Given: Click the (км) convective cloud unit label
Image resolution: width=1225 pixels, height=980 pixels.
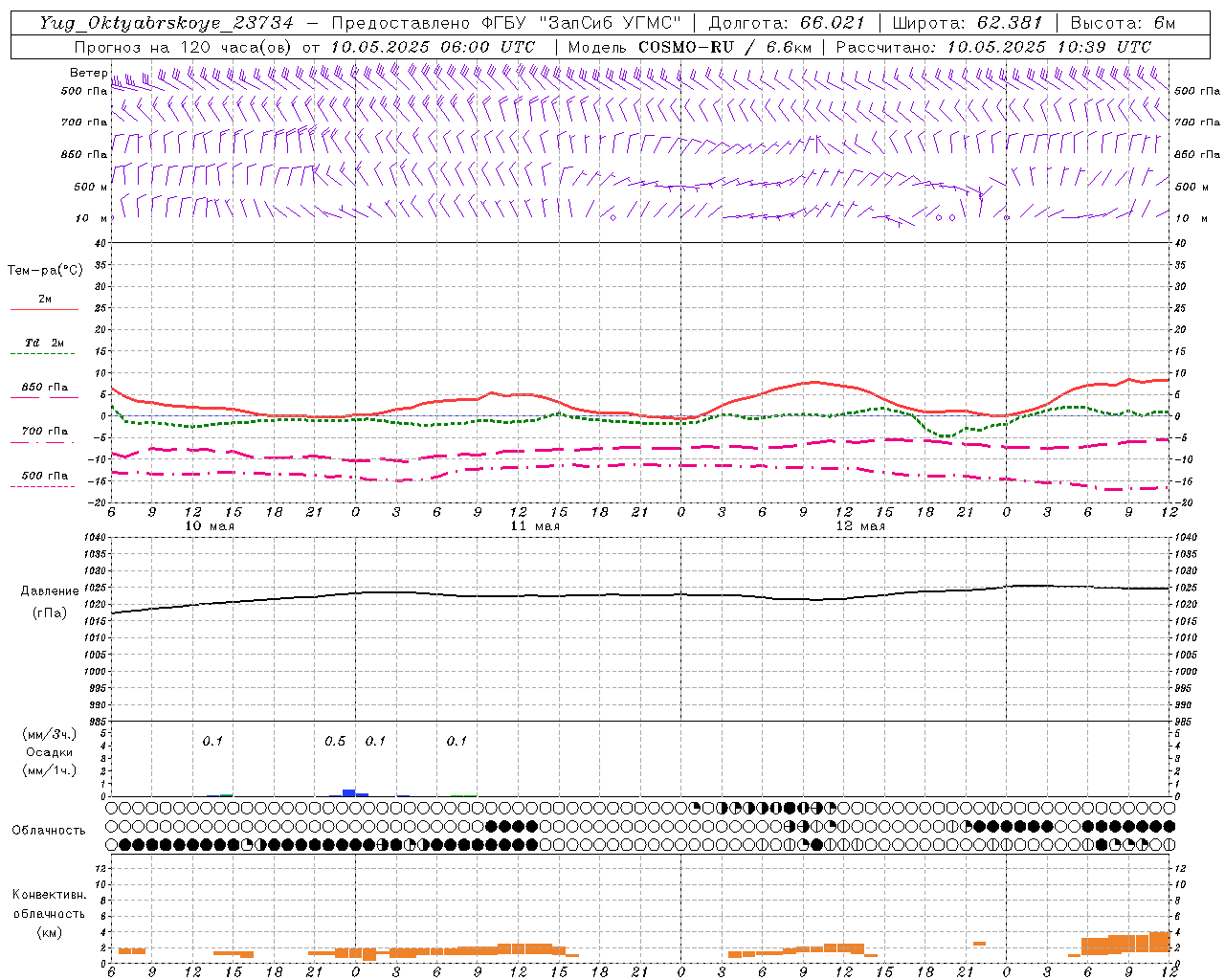Looking at the screenshot, I should tap(49, 932).
